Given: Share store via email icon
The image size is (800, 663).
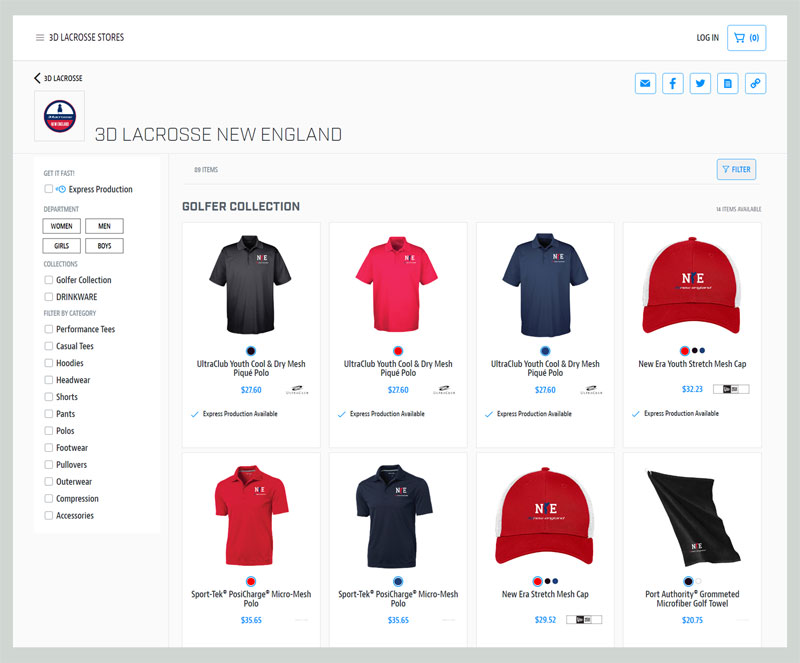Looking at the screenshot, I should pyautogui.click(x=645, y=83).
